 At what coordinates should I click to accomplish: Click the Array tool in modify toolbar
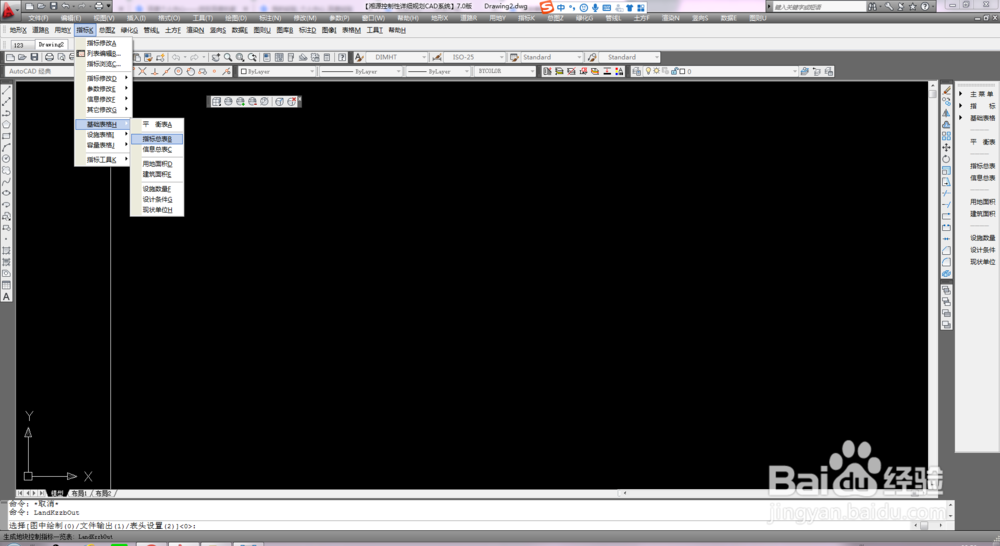tap(946, 136)
